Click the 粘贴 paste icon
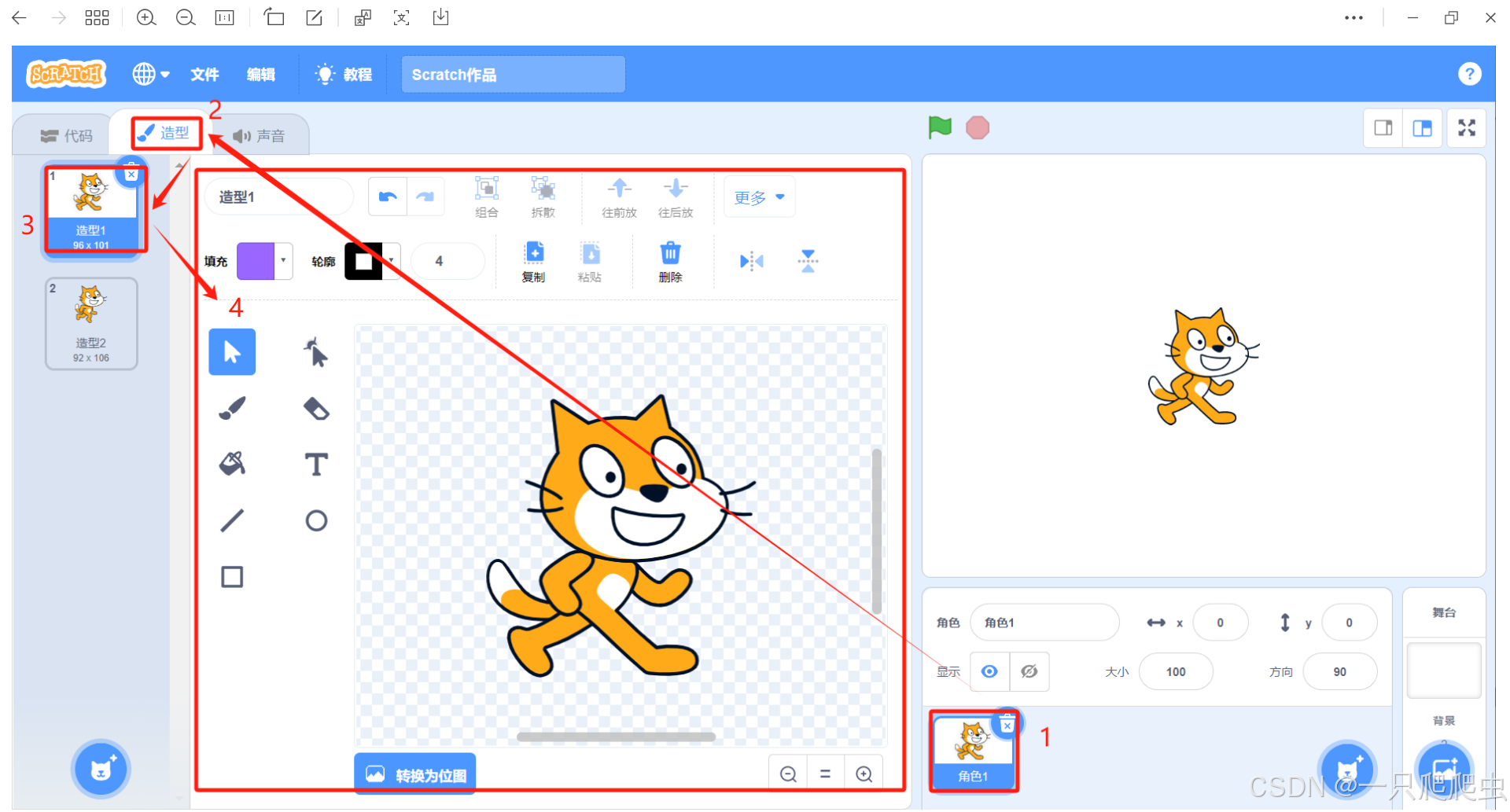 590,253
